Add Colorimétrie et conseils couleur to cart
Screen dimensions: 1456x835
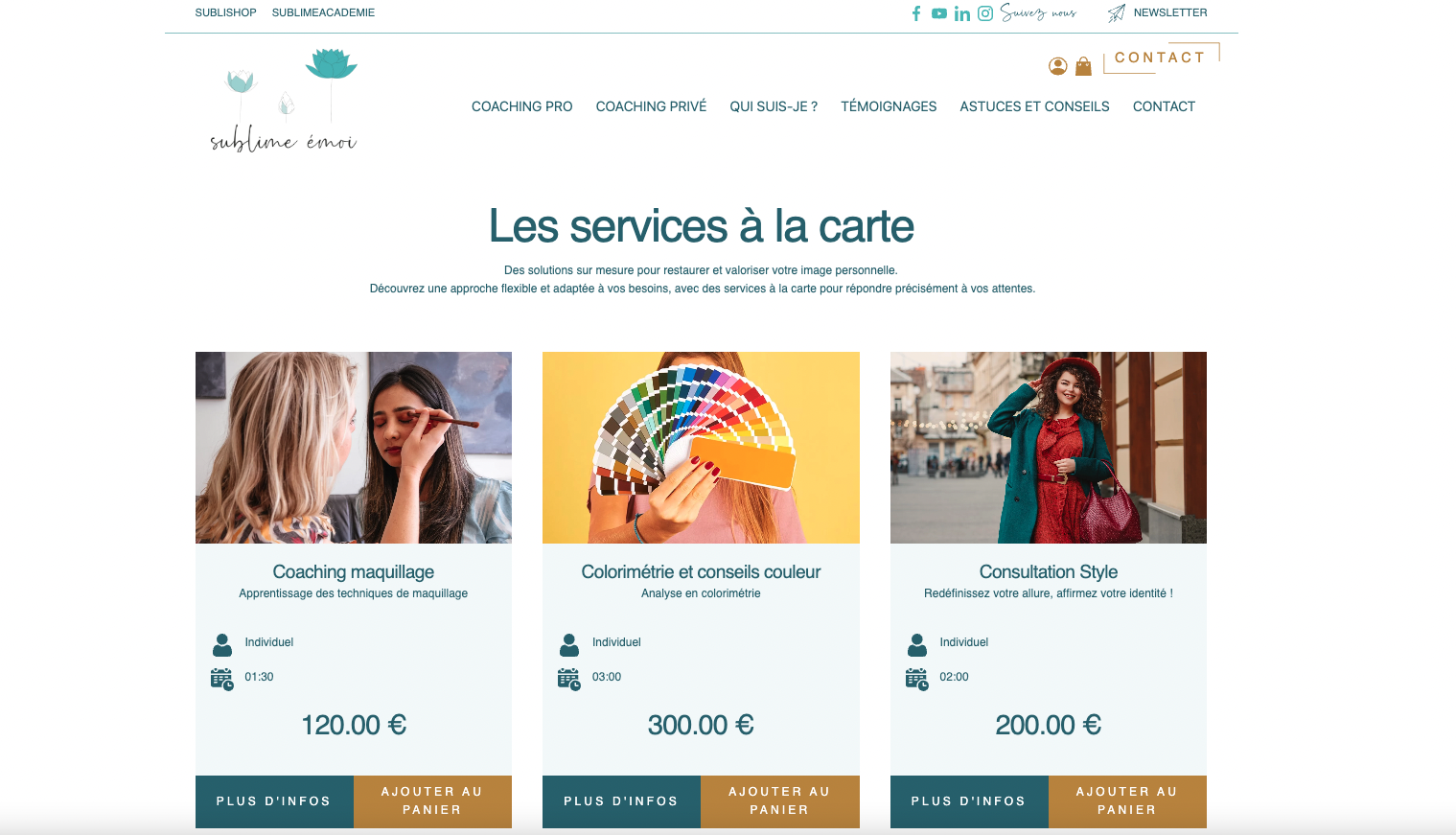click(780, 801)
